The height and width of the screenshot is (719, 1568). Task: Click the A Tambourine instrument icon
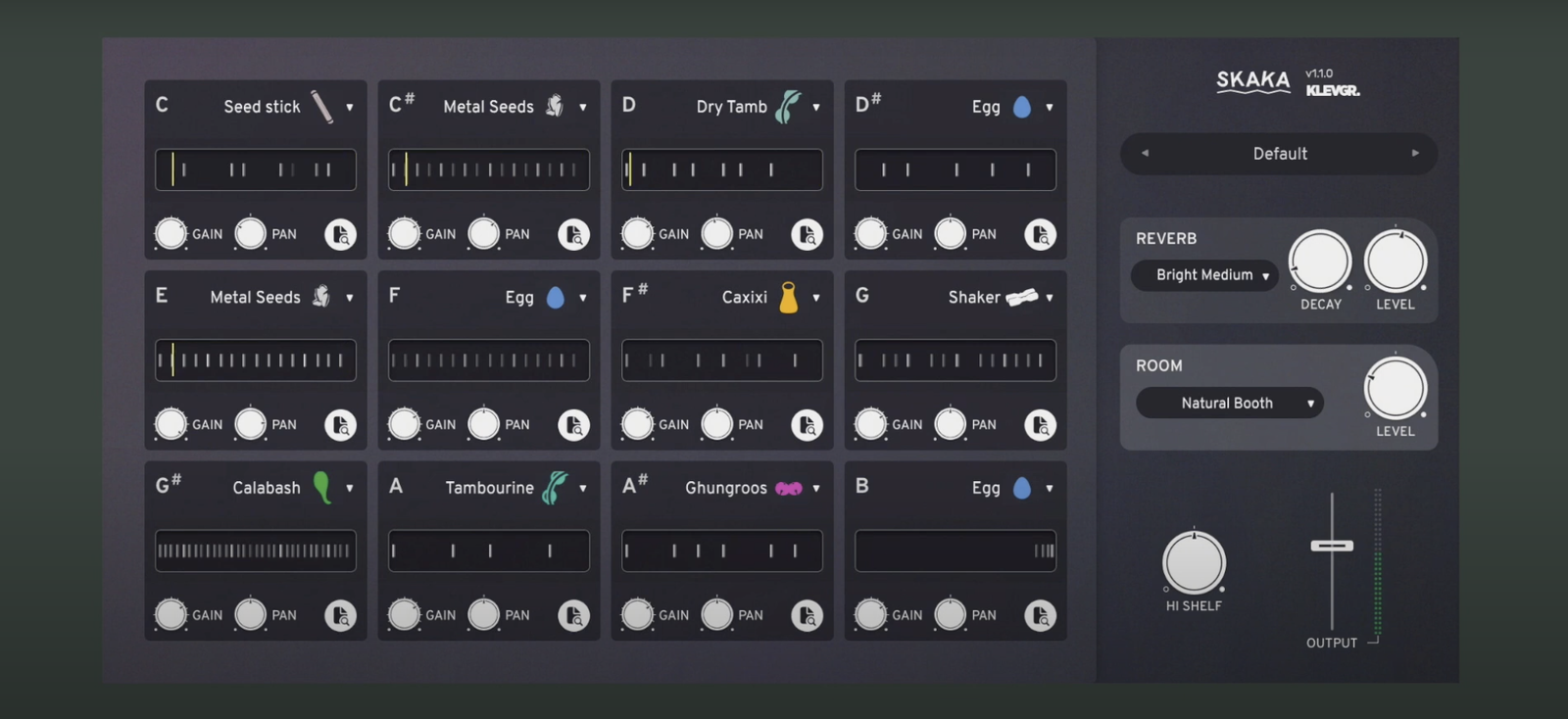pos(555,487)
